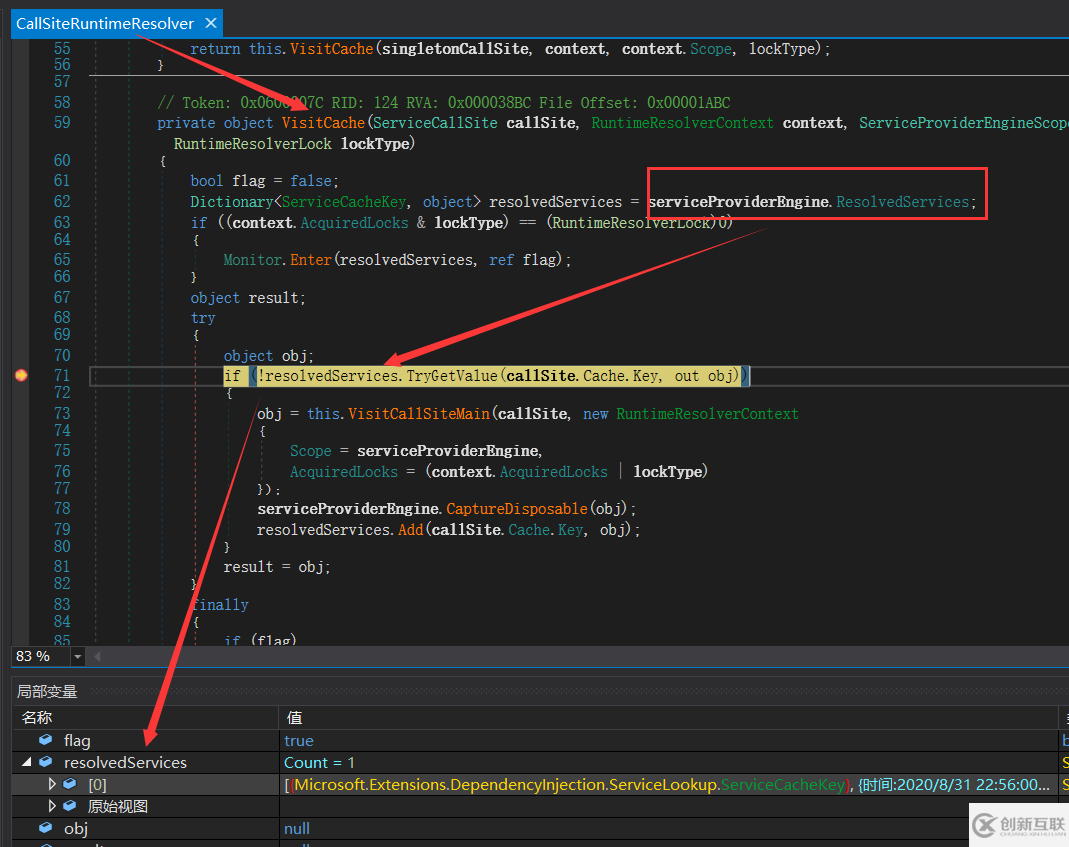Click line number 62 in the gutter

[62, 202]
